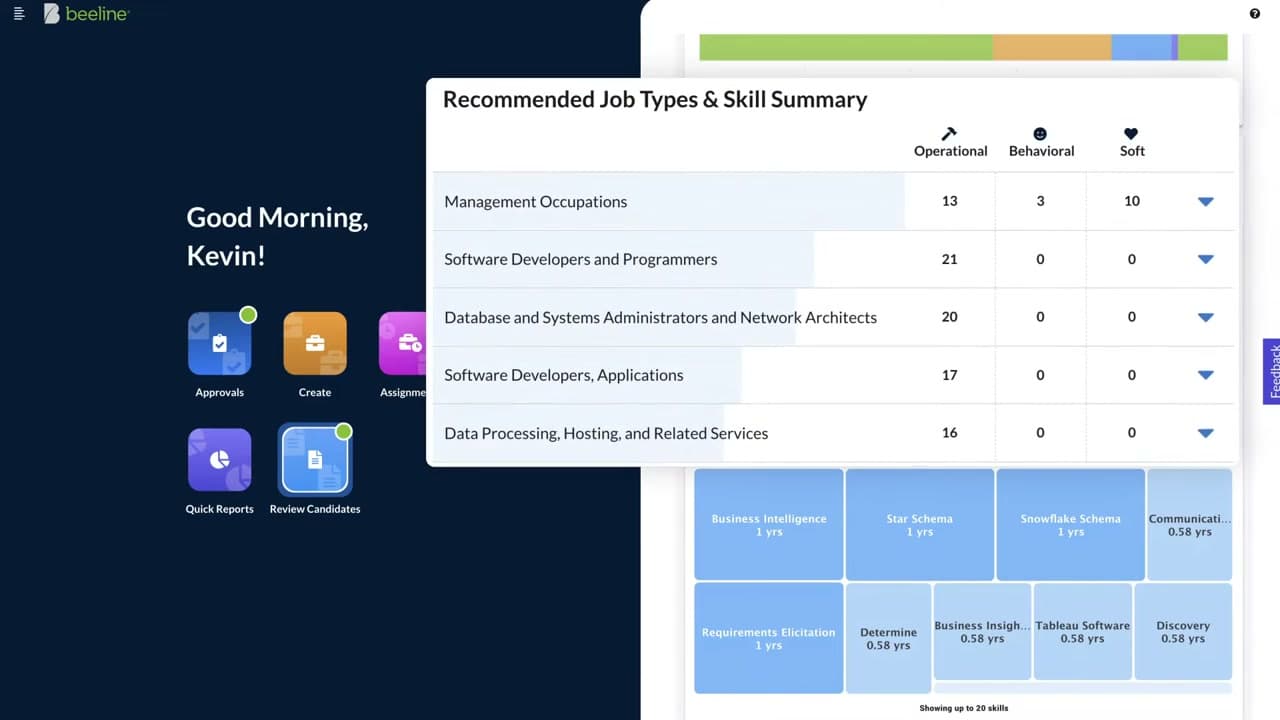
Task: Open the Approvals tile
Action: point(220,343)
